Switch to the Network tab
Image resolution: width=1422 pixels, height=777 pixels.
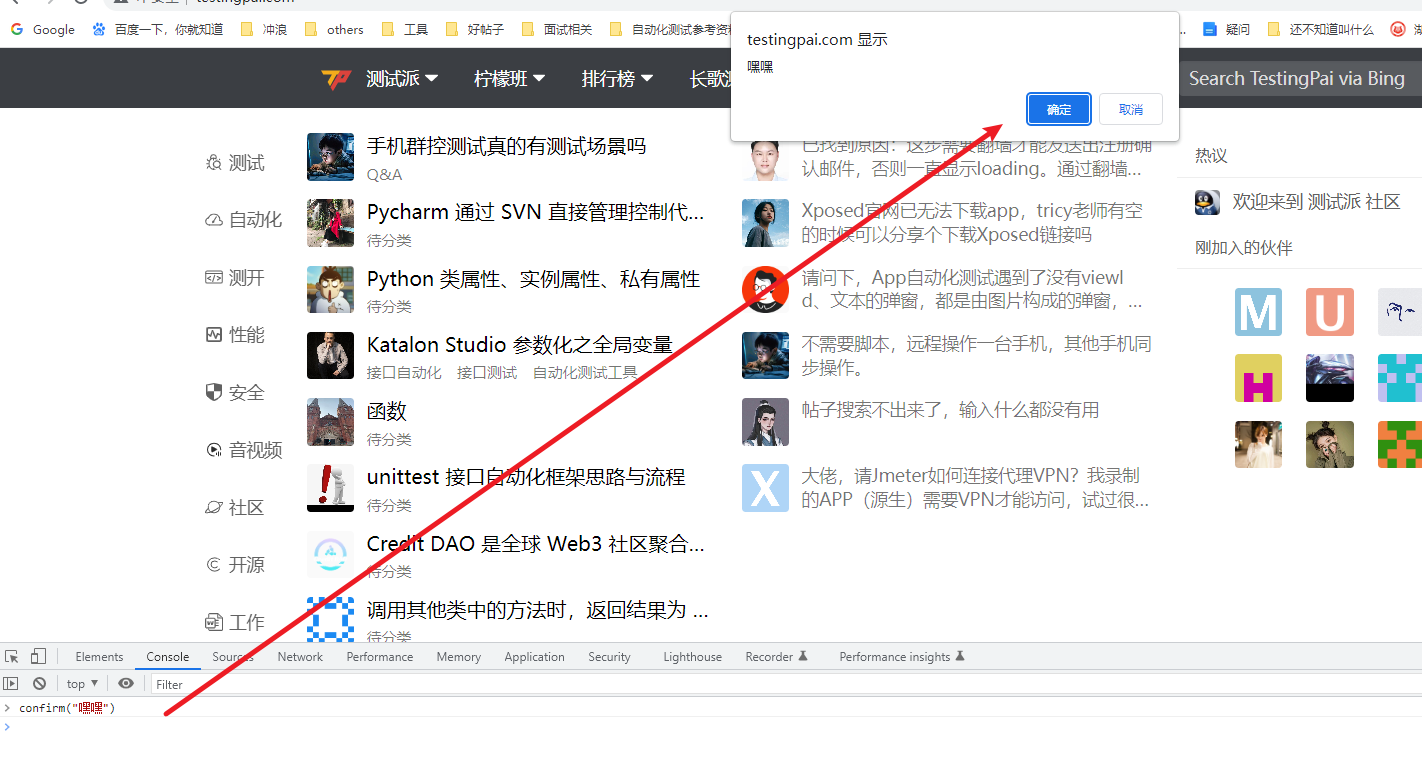300,657
